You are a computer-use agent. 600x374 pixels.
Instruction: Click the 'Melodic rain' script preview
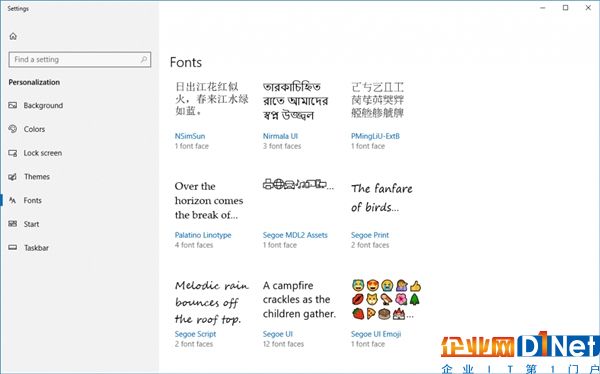pos(212,302)
